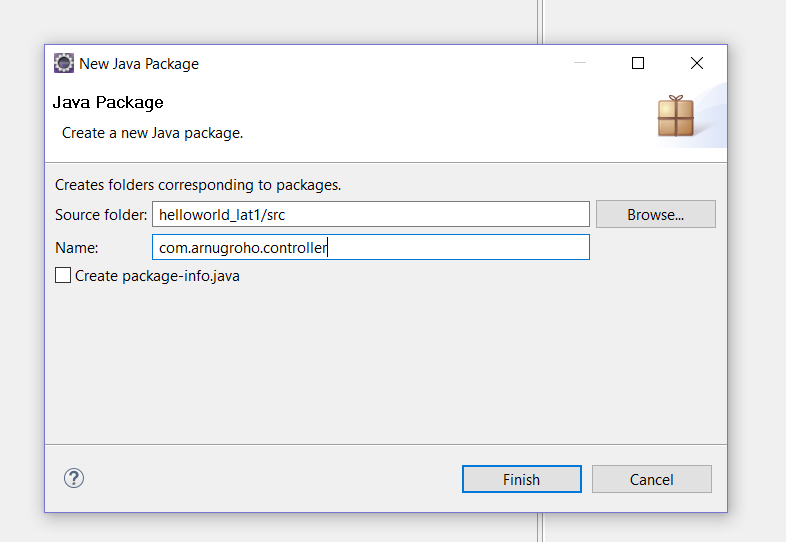Enable the Create package-info.java checkbox
This screenshot has width=786, height=542.
coord(63,276)
